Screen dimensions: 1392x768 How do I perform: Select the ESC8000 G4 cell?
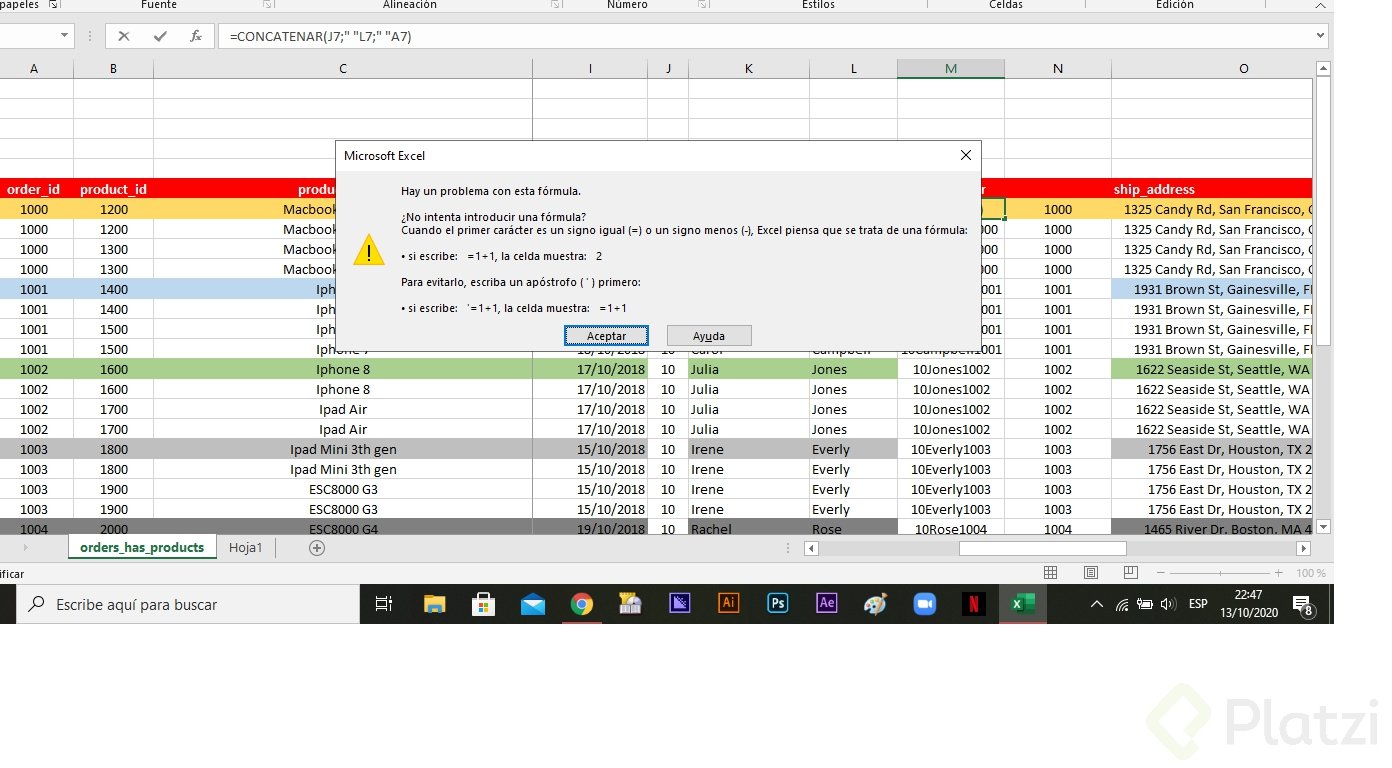coord(343,529)
